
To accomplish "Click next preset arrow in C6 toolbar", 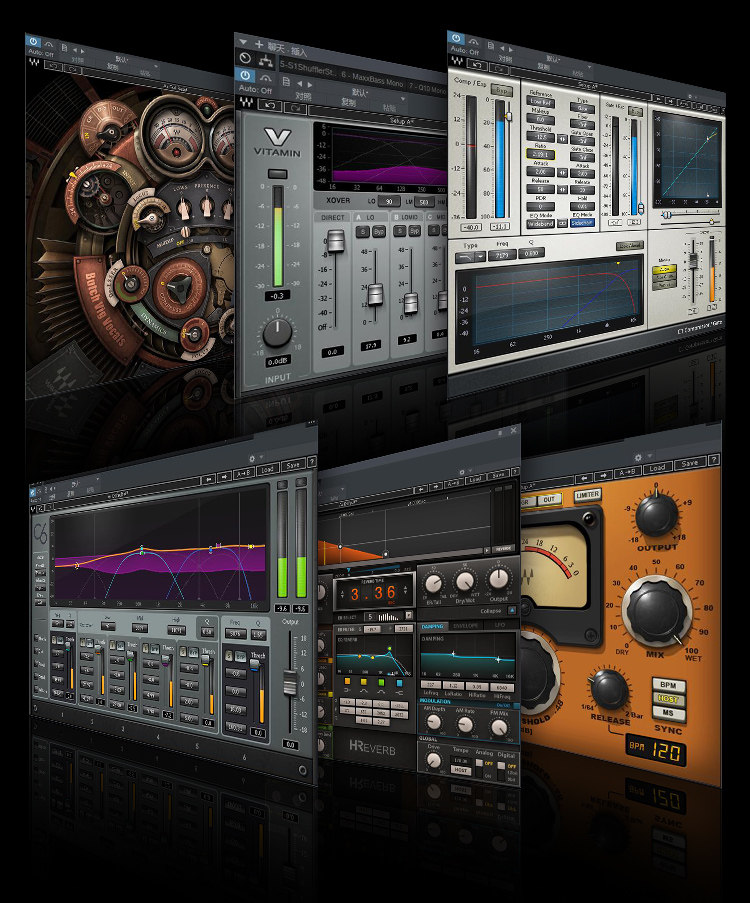I will (225, 476).
